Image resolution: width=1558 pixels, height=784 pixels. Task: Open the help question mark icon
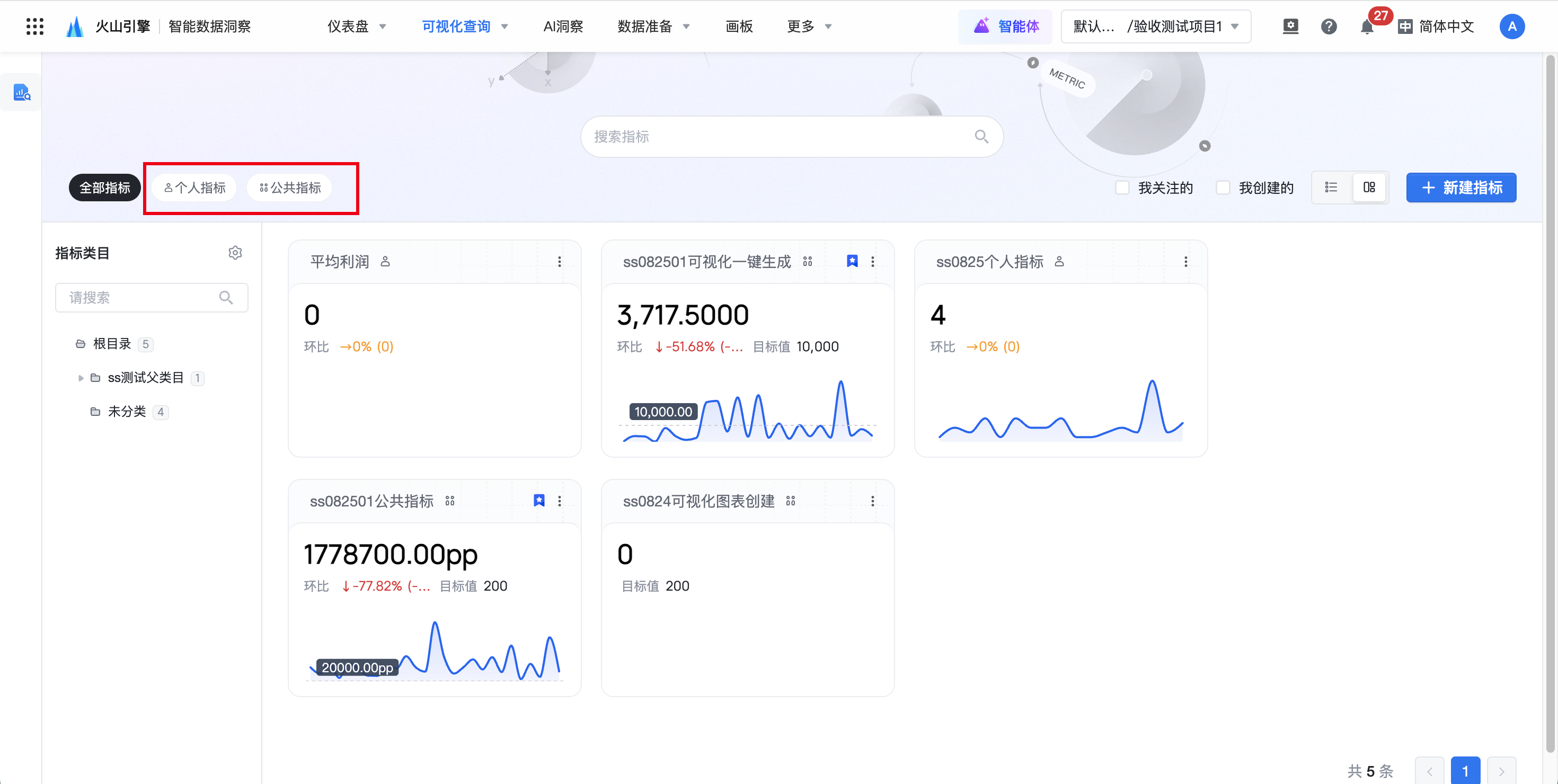(1328, 26)
